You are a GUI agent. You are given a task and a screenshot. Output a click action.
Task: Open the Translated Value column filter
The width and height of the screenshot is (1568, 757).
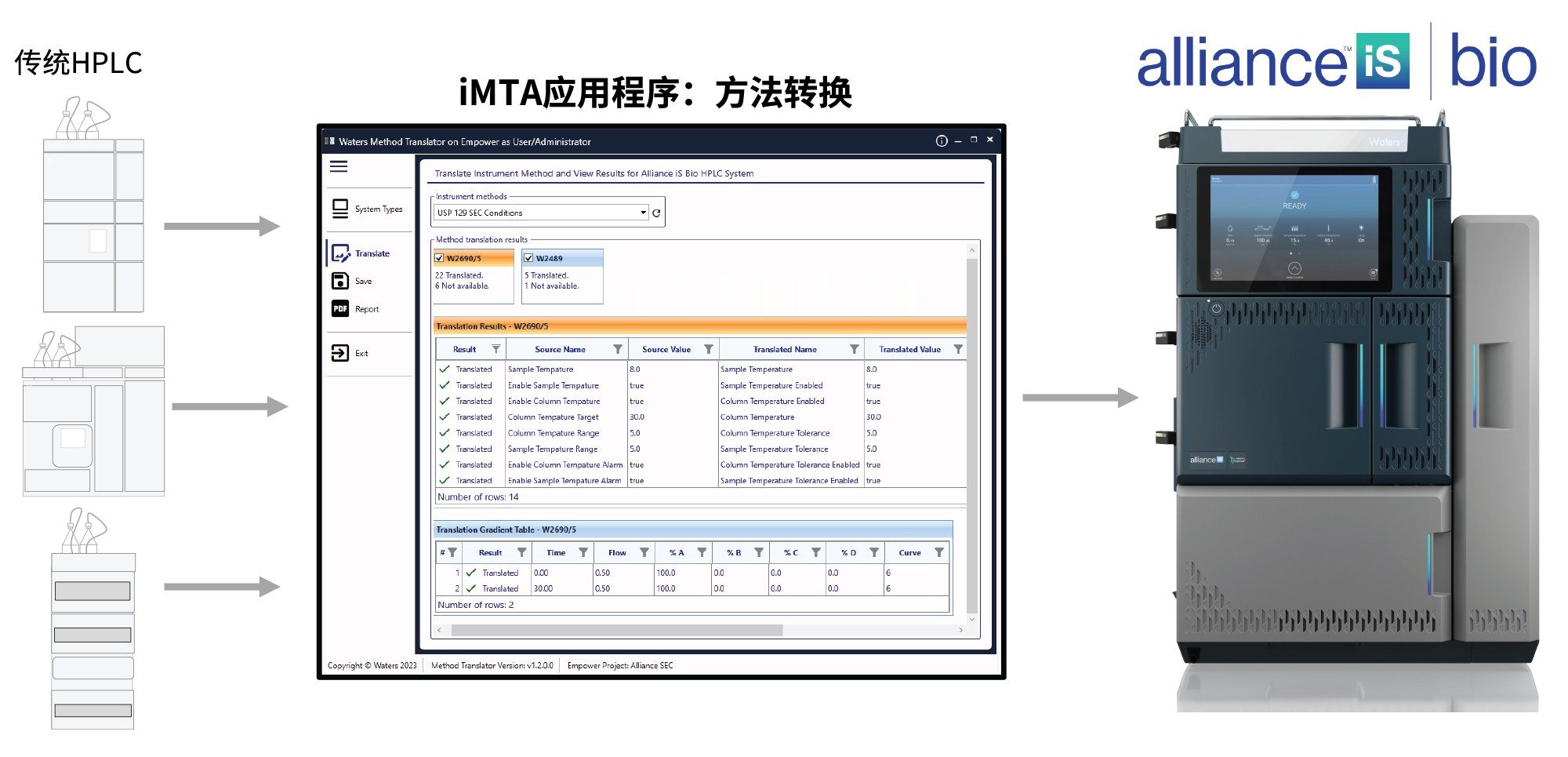958,349
